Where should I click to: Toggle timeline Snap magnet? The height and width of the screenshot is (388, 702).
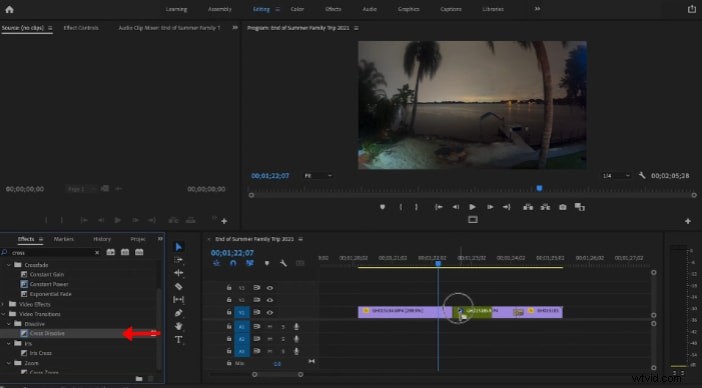coord(233,263)
